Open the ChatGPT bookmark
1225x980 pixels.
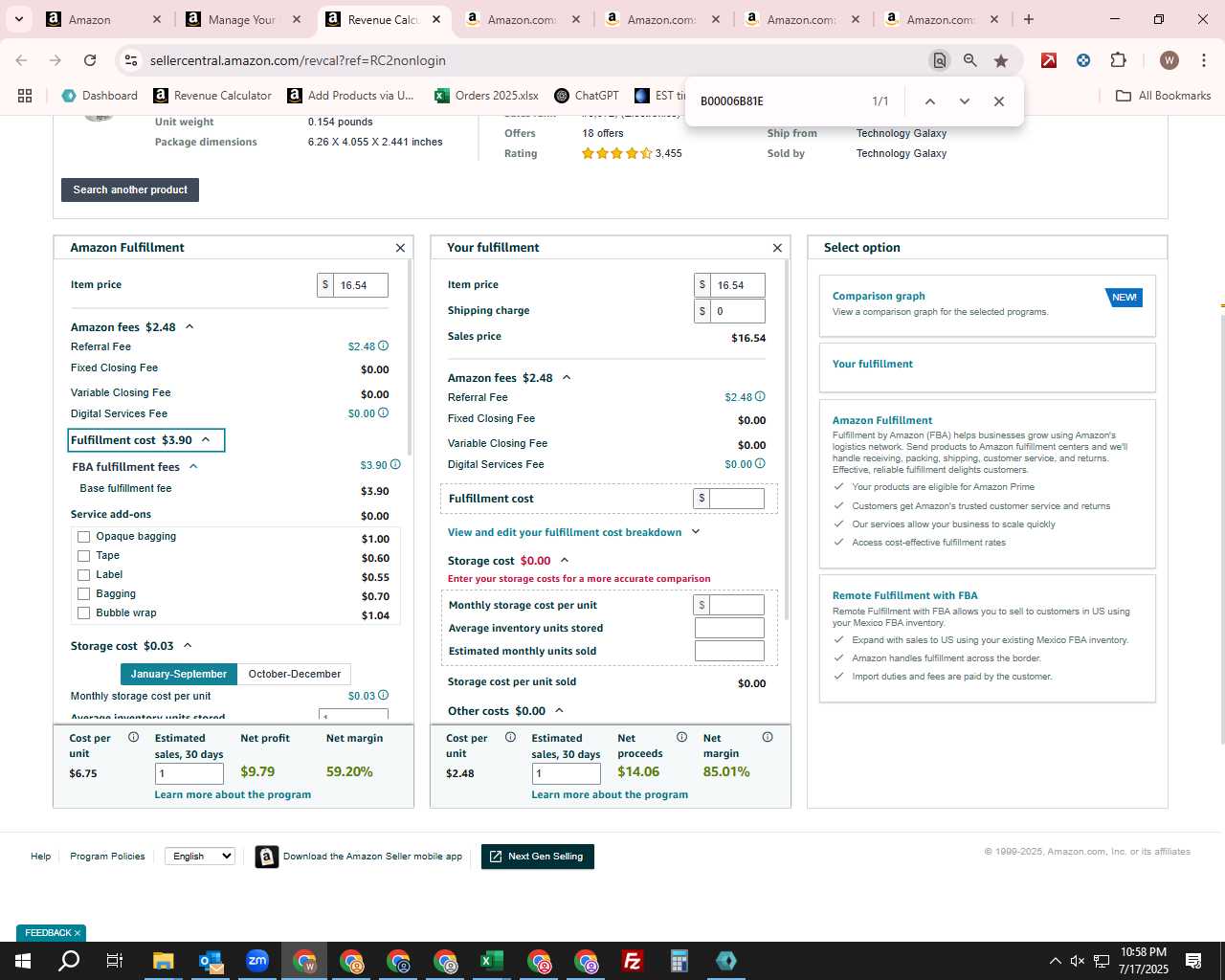click(x=587, y=96)
